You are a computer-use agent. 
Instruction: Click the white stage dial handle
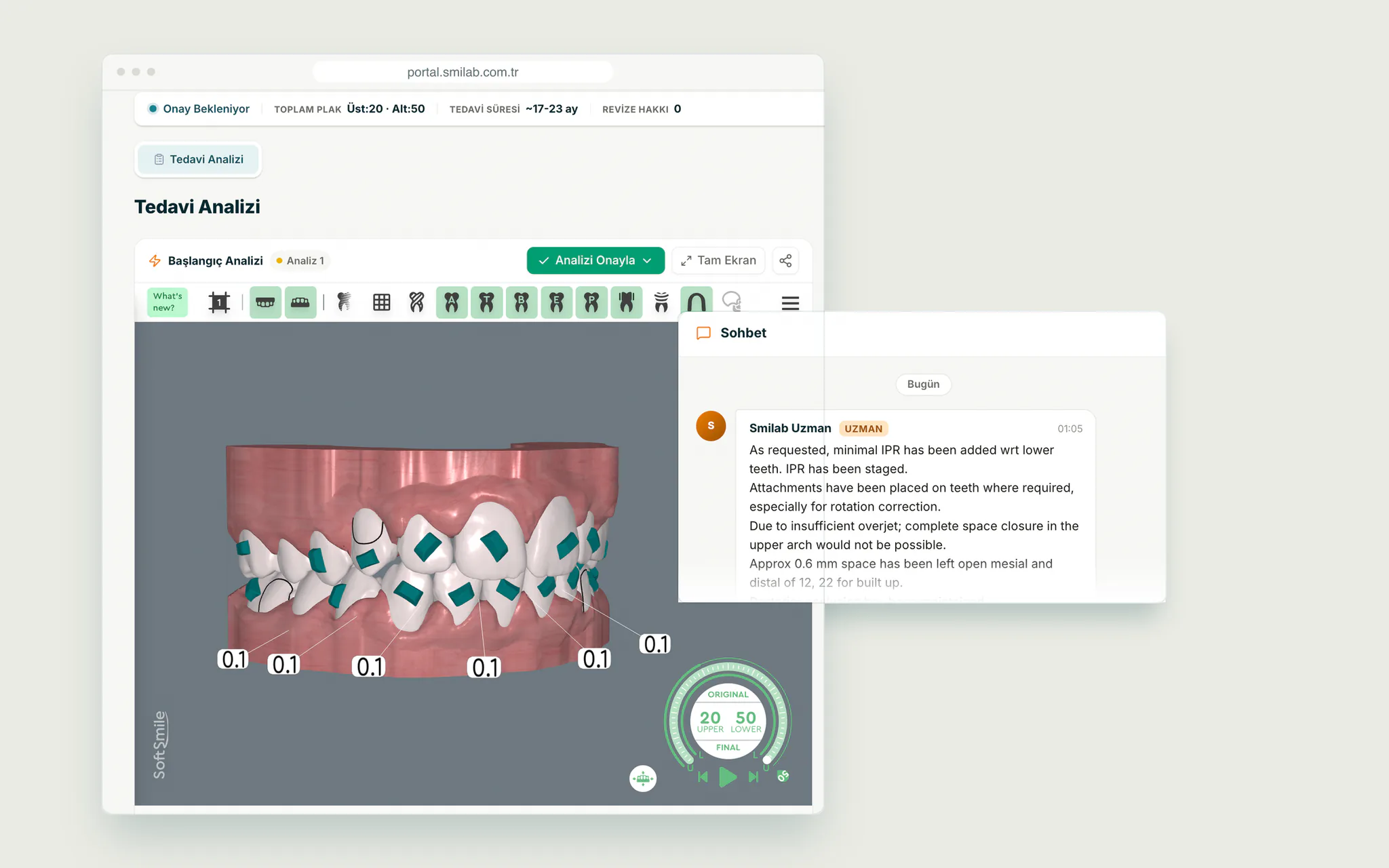pos(767,759)
